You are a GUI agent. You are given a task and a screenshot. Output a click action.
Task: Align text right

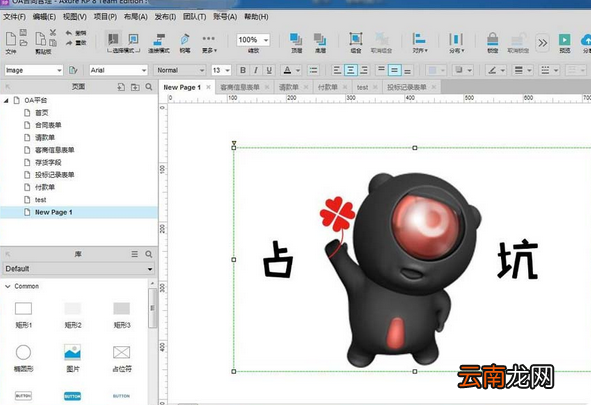[364, 70]
